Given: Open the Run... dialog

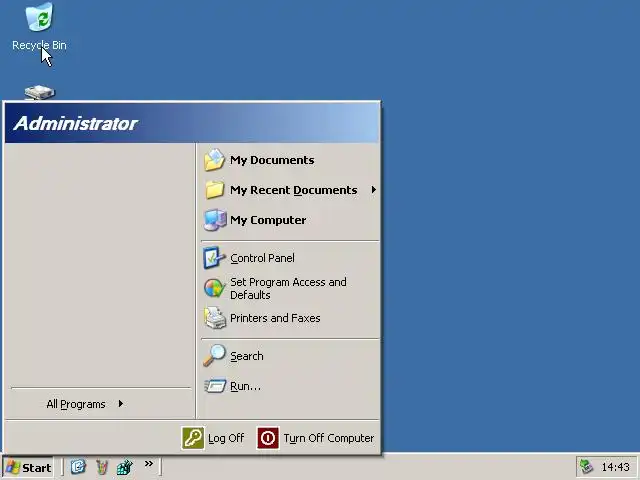Looking at the screenshot, I should click(290, 386).
